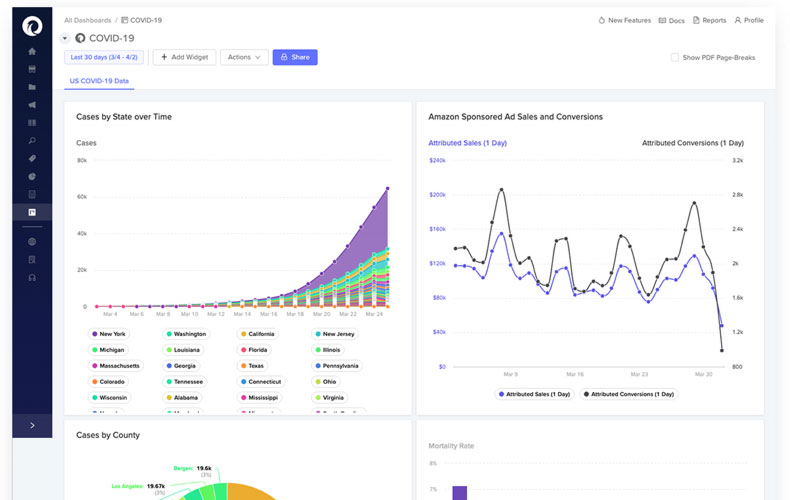Image resolution: width=790 pixels, height=500 pixels.
Task: Enable Show PDF Page-Breaks checkbox
Action: click(675, 57)
